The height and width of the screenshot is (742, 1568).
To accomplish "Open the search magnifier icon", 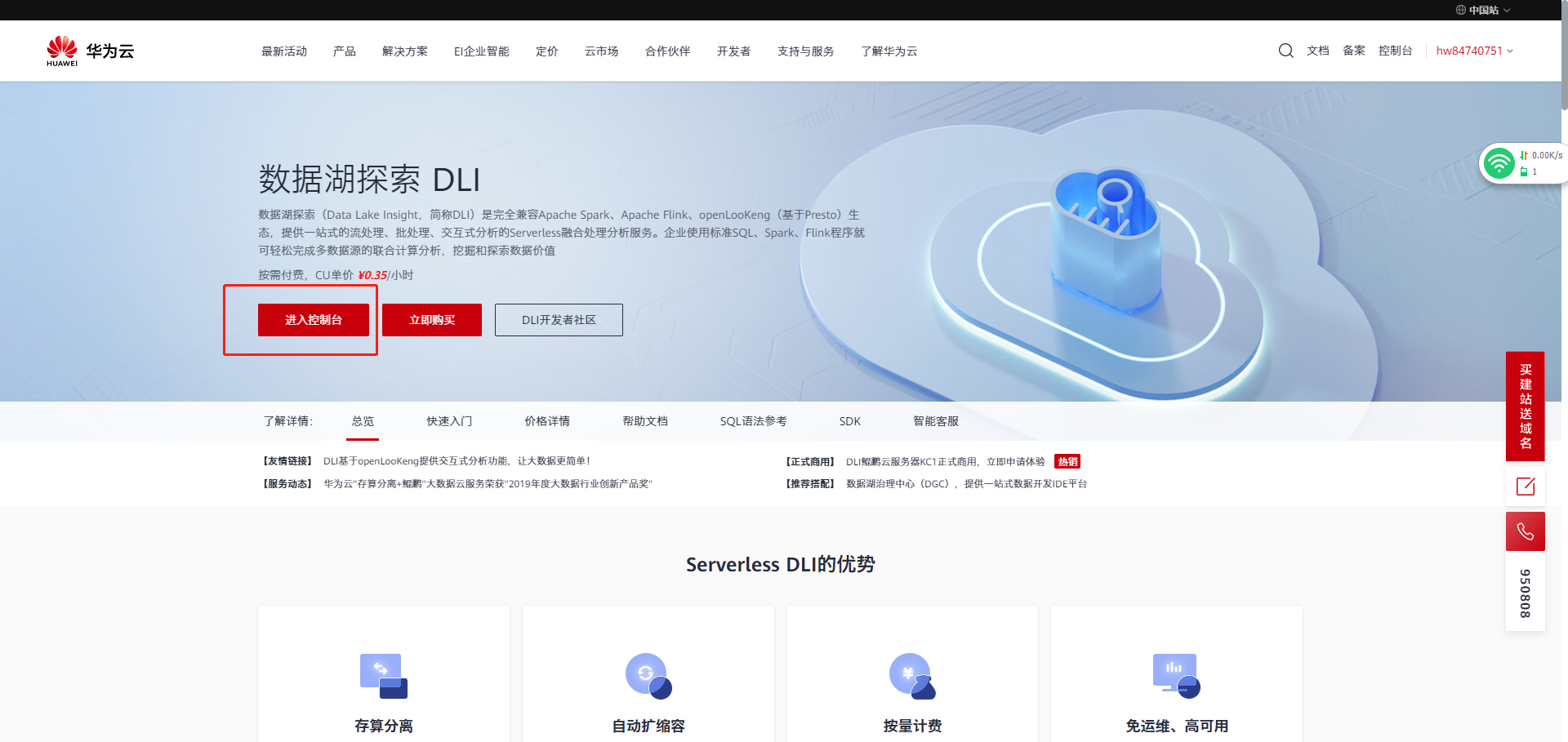I will coord(1285,51).
